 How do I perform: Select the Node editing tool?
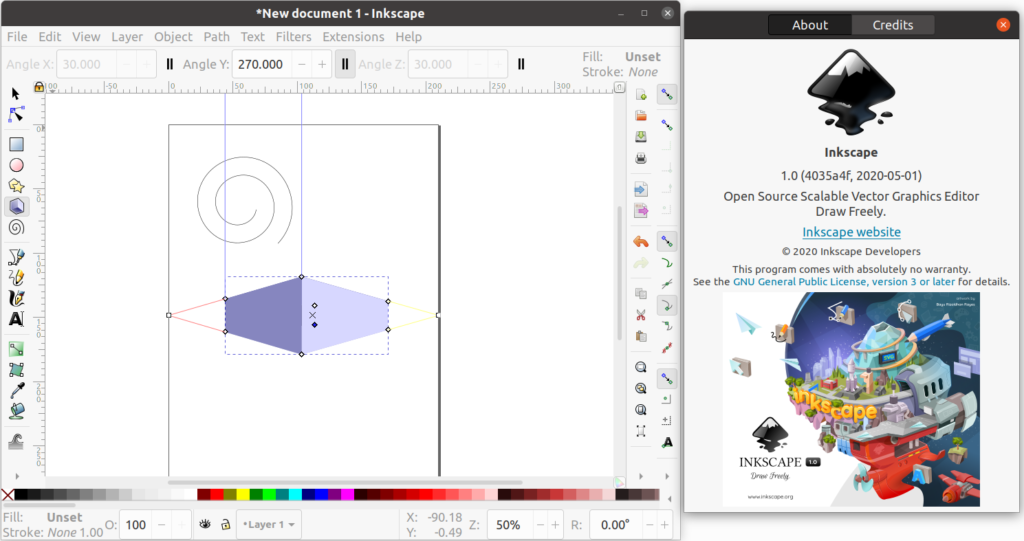point(16,115)
